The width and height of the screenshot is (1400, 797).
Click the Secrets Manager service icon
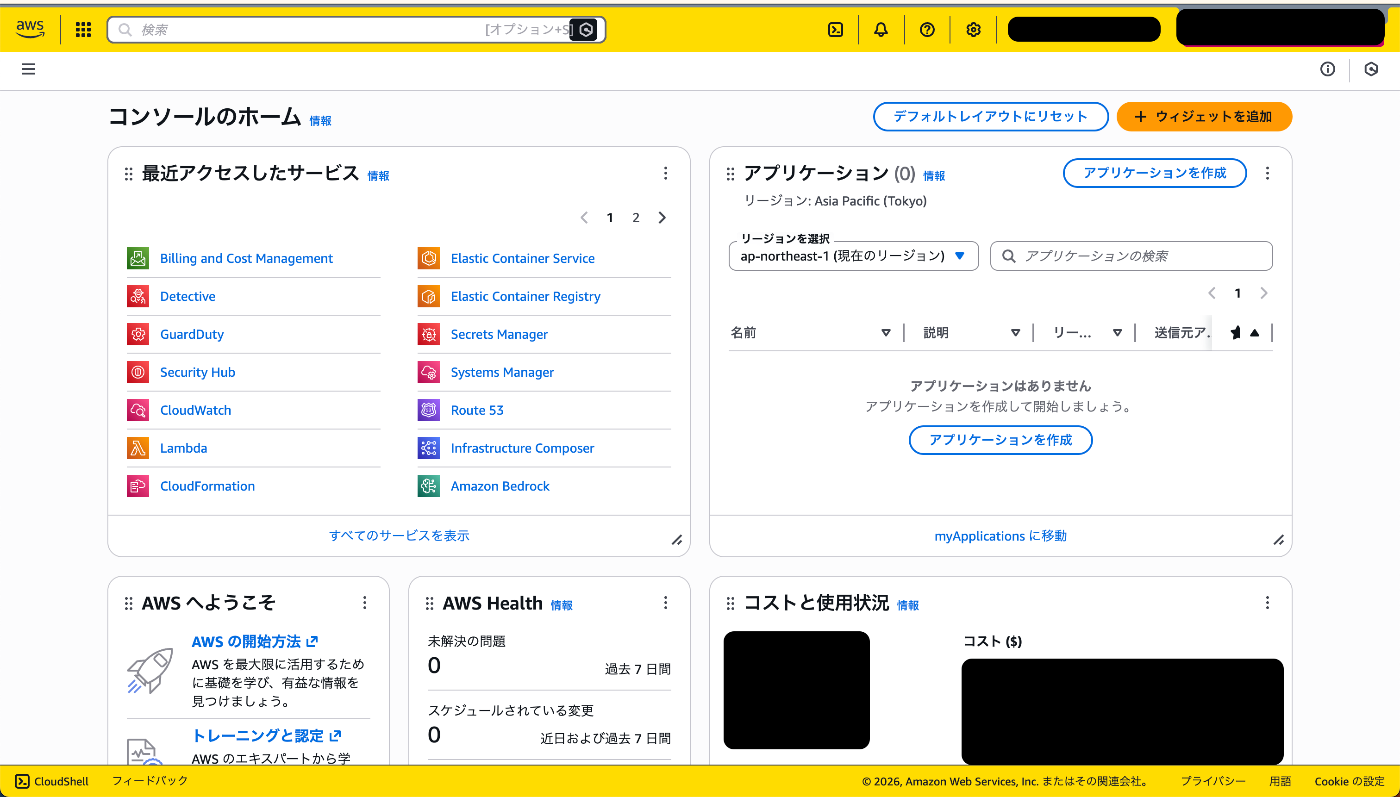[428, 334]
